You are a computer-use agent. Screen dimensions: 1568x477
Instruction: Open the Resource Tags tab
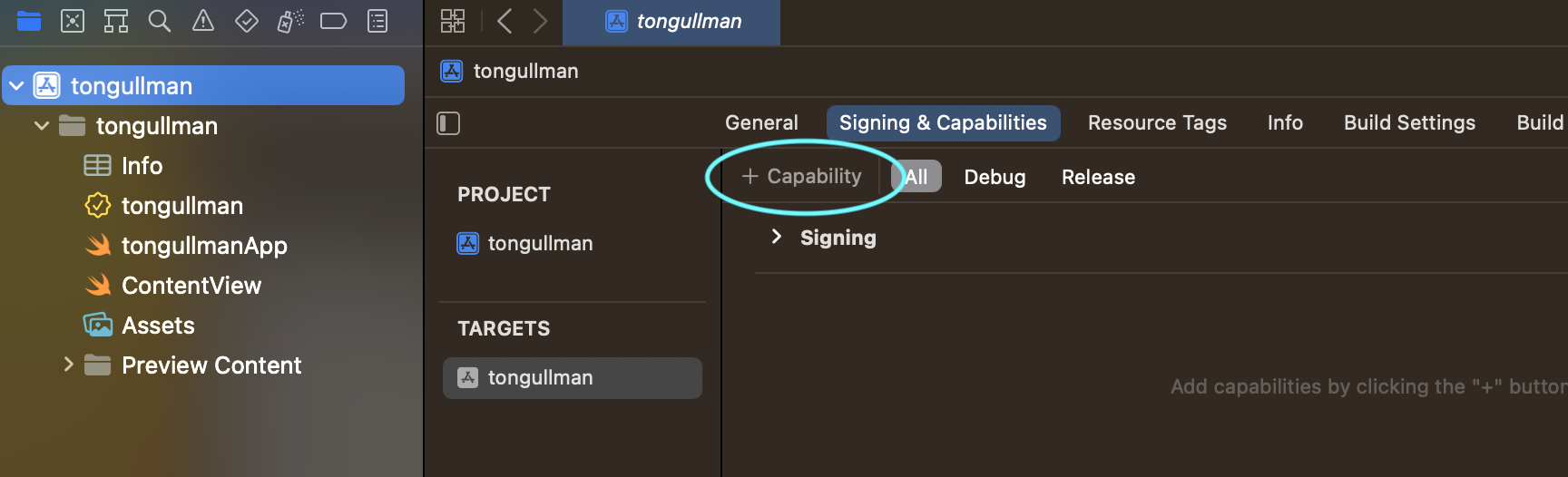tap(1157, 123)
